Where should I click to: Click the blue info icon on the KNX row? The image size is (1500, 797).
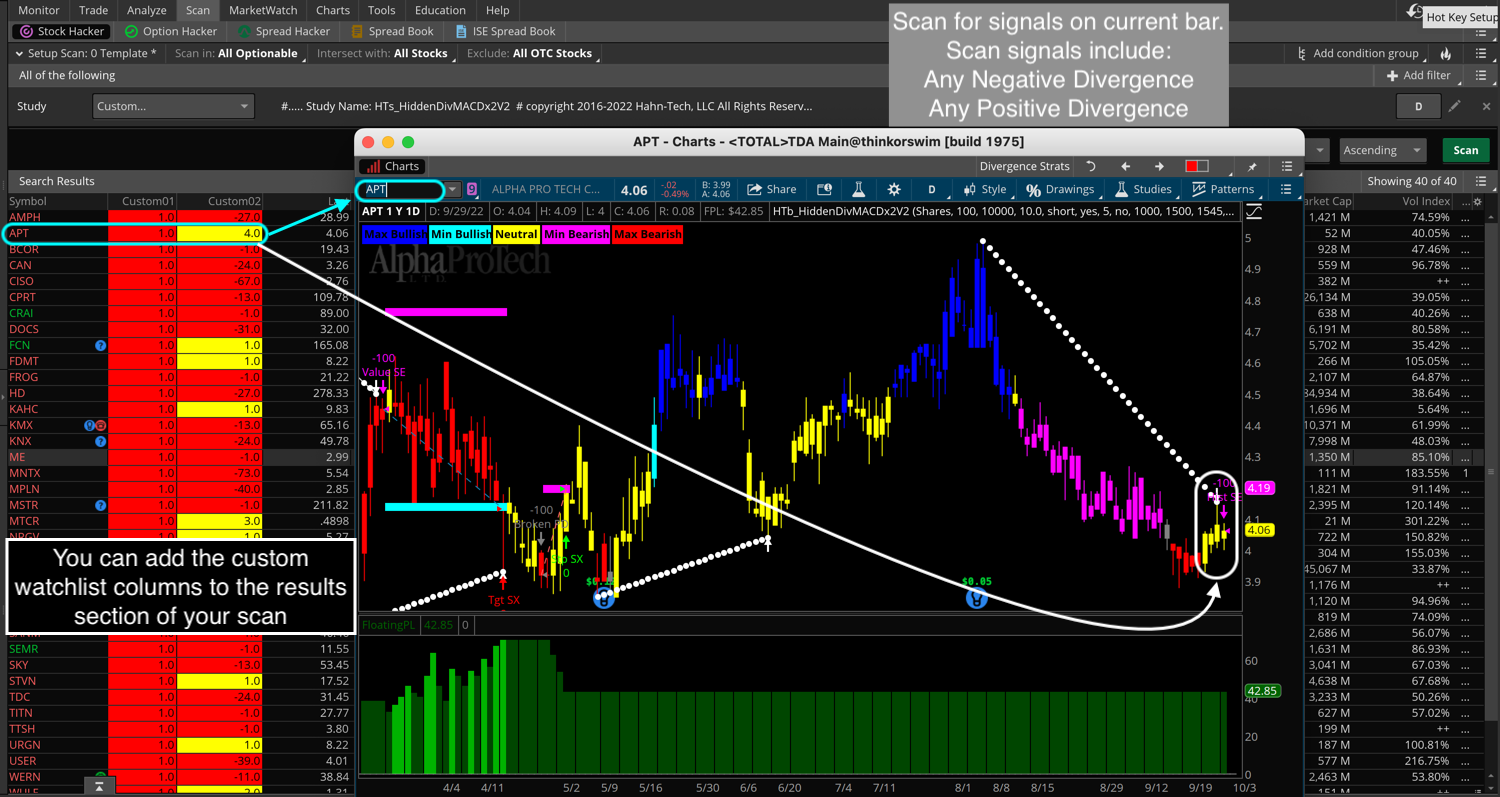coord(100,441)
